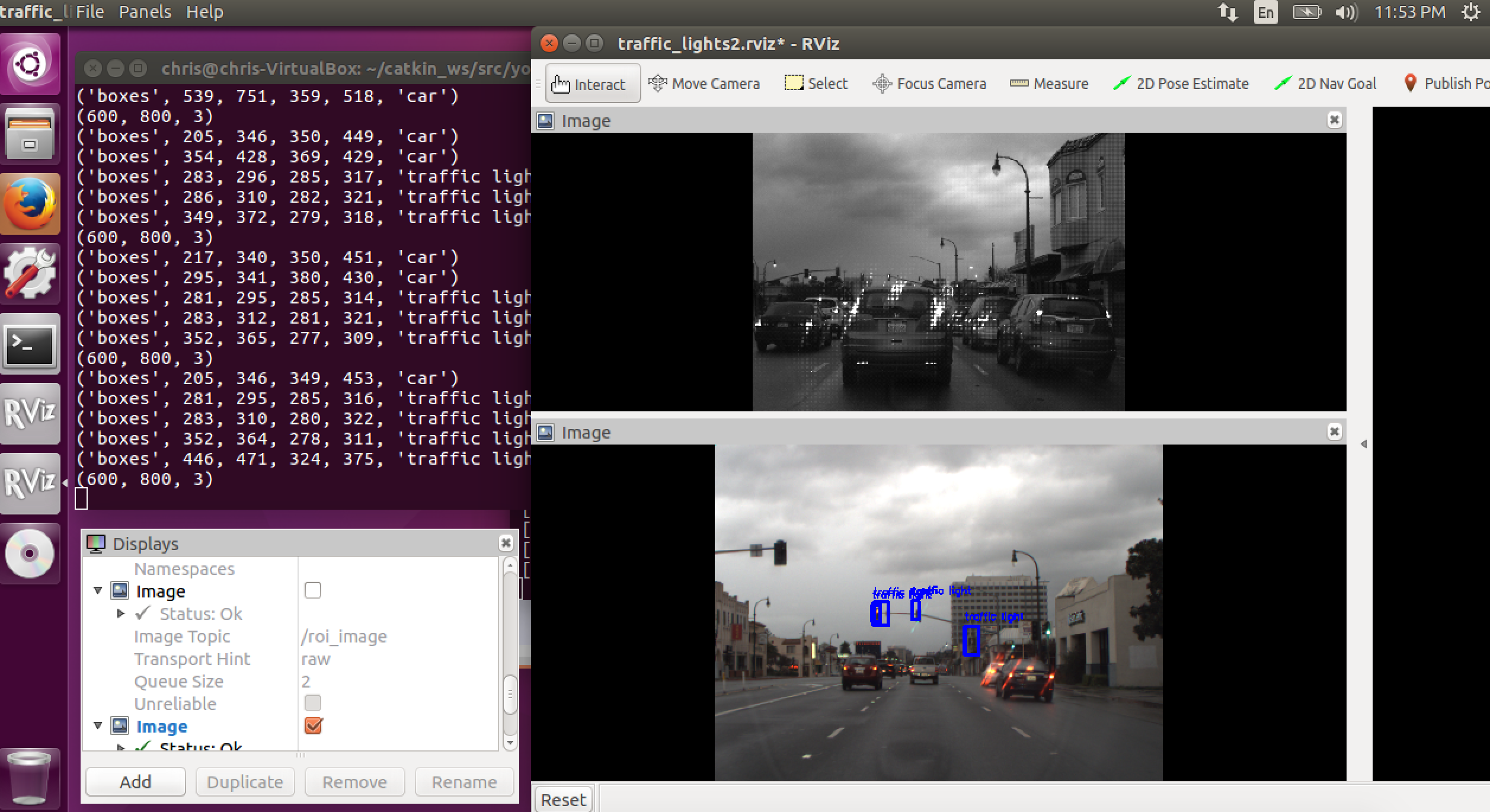The height and width of the screenshot is (812, 1490).
Task: Open the Terminal from the dock
Action: [x=31, y=344]
